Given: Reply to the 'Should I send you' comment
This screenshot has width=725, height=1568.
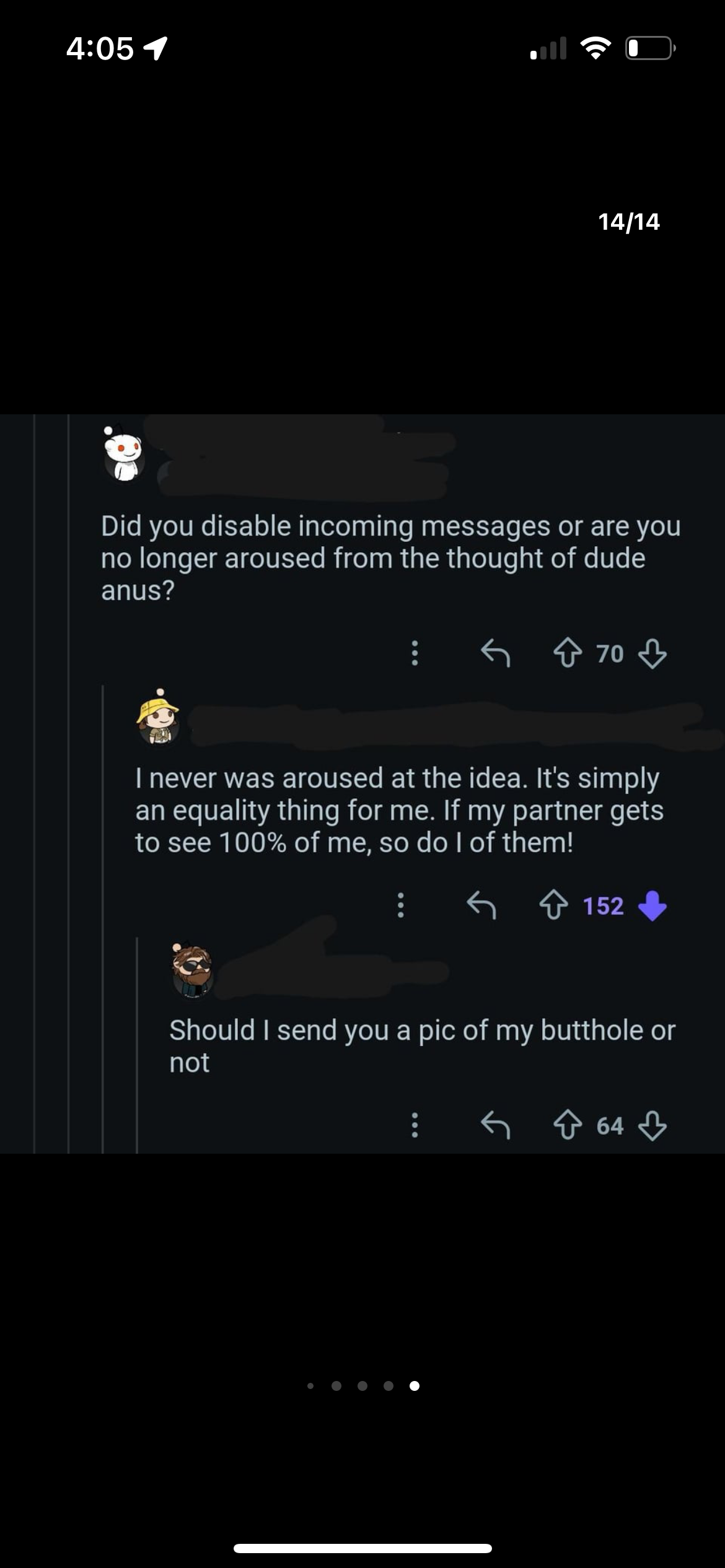Looking at the screenshot, I should 495,1125.
